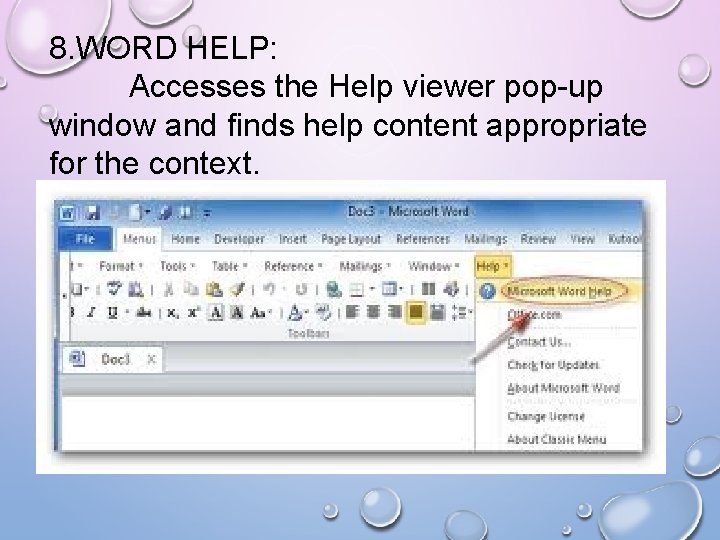Click the Align Right icon
Image resolution: width=720 pixels, height=540 pixels.
[394, 313]
